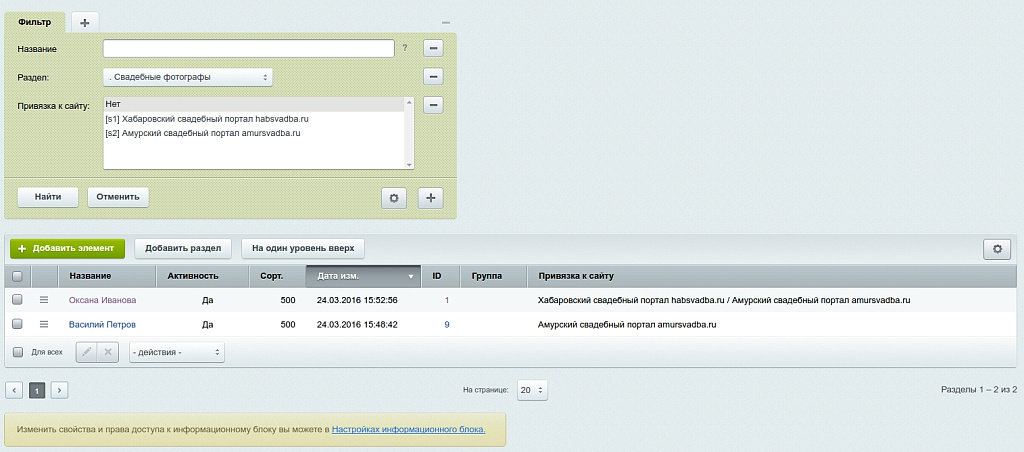
Task: Click the delete X icon below the table
Action: tap(108, 352)
